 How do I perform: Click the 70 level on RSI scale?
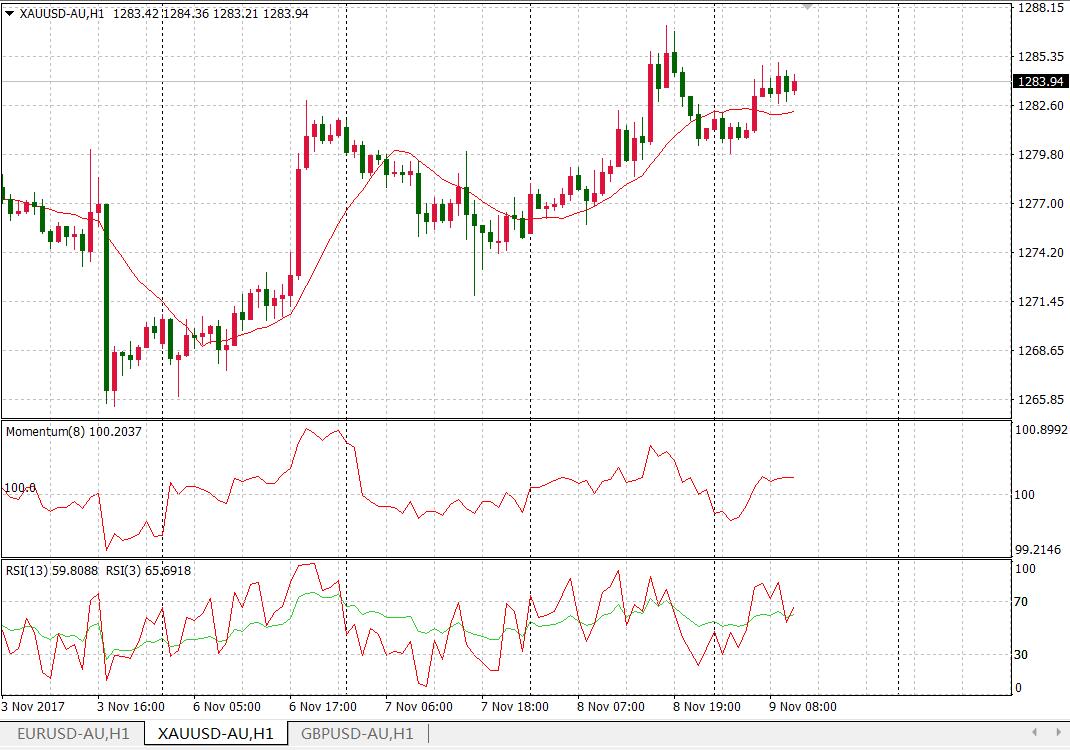tap(1022, 602)
